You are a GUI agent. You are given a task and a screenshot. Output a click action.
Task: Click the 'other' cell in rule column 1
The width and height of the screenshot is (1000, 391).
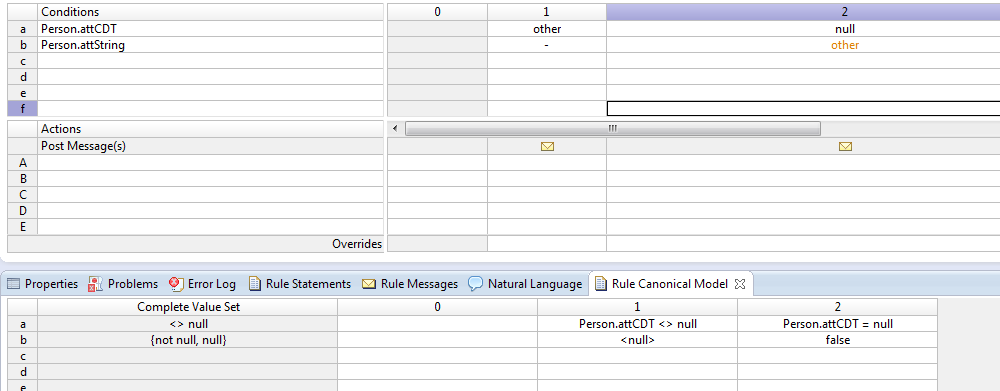coord(547,29)
